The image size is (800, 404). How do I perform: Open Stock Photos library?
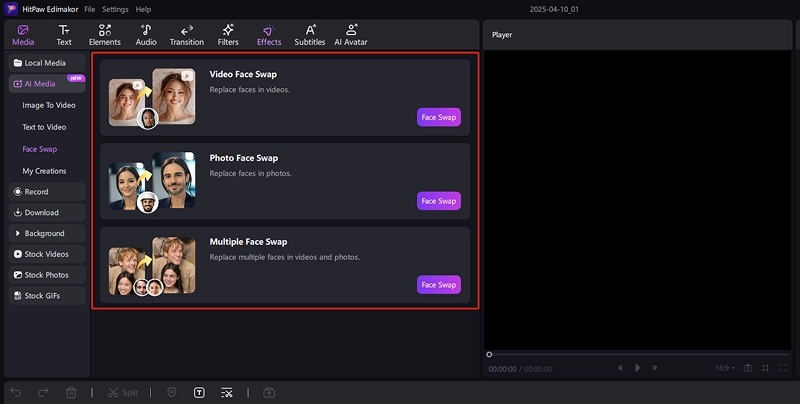(47, 275)
